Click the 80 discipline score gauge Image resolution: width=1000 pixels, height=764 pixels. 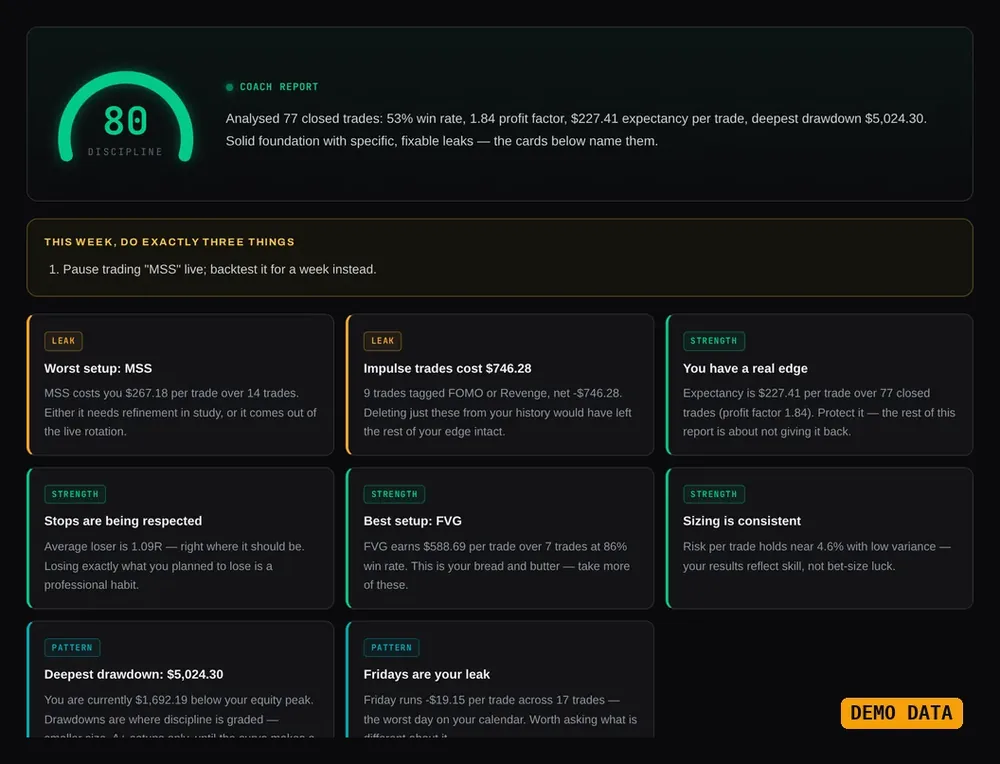(126, 117)
